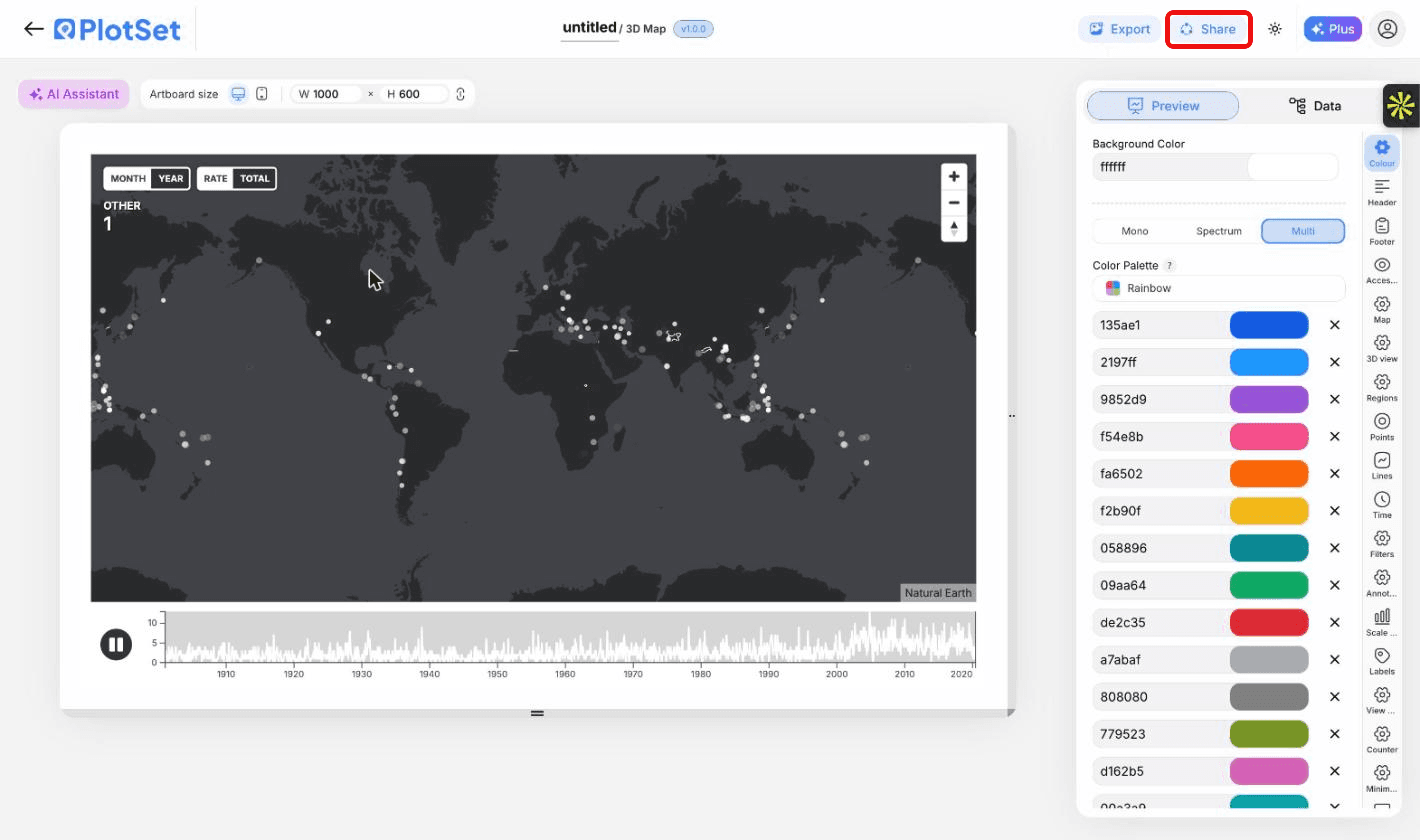Open the Colour settings tab
Viewport: 1420px width, 840px height.
(x=1382, y=153)
